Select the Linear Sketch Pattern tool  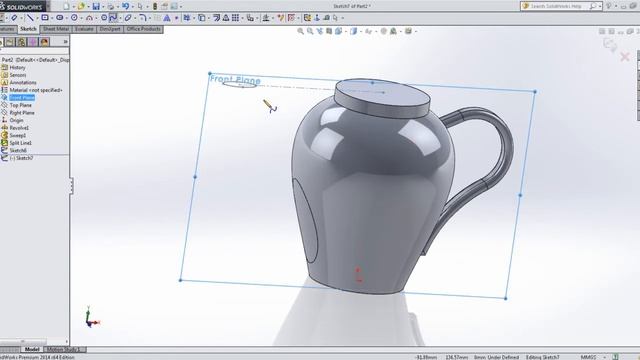pyautogui.click(x=236, y=18)
